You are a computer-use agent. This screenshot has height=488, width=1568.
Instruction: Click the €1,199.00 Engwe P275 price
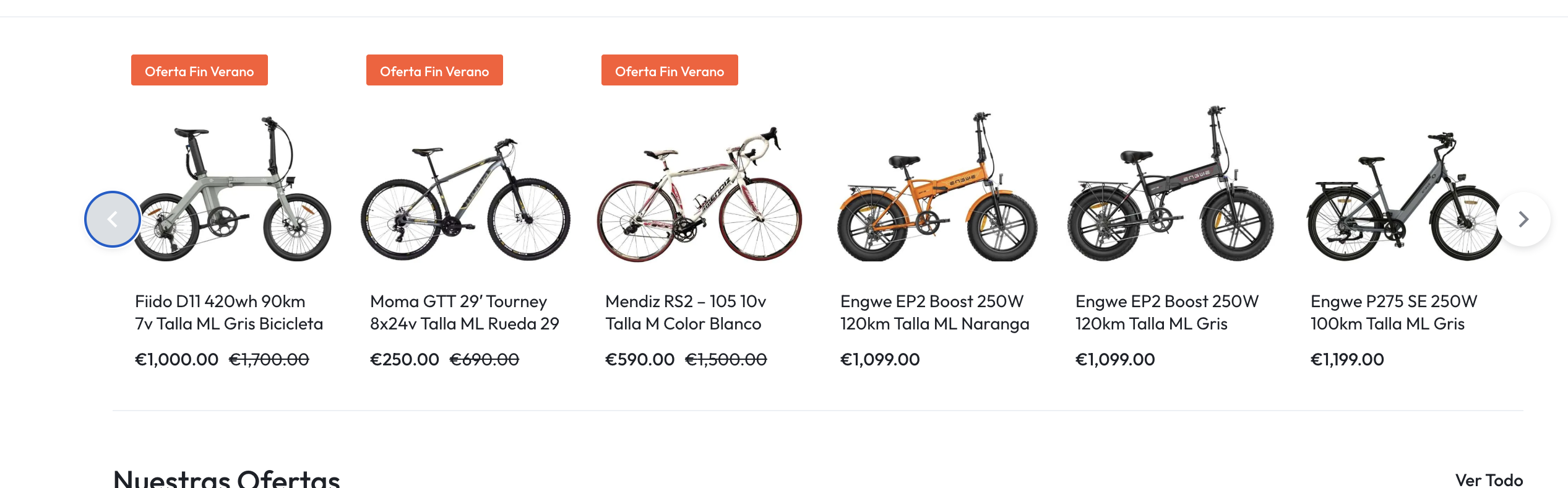click(x=1346, y=359)
